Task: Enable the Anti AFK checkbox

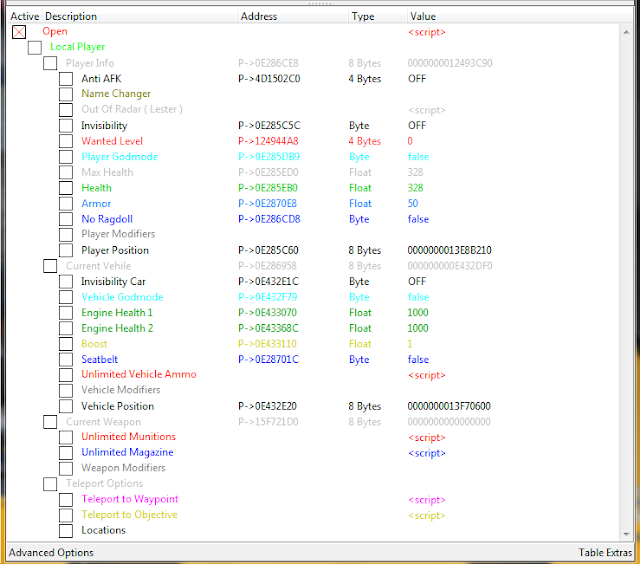Action: click(x=66, y=79)
